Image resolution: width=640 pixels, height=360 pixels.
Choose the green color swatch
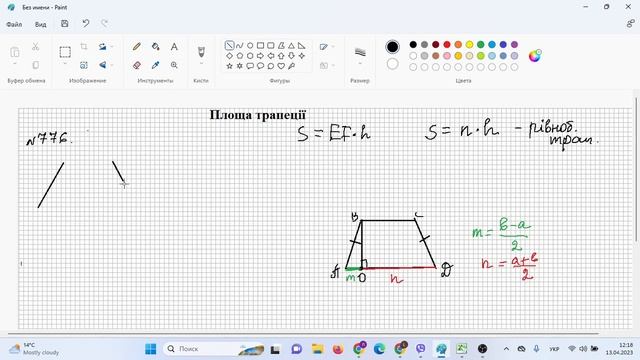480,44
